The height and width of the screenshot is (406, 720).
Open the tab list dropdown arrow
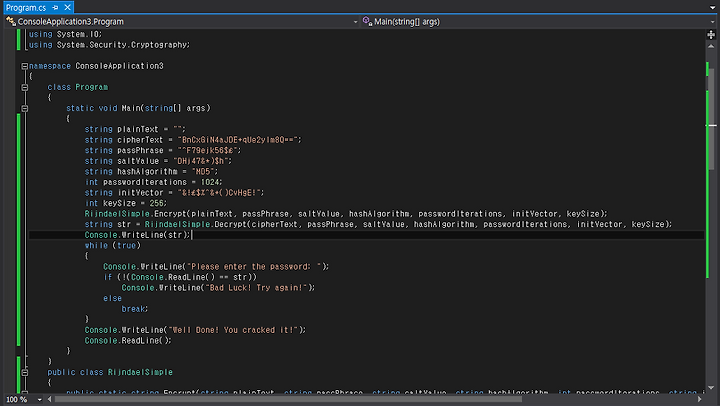point(713,7)
